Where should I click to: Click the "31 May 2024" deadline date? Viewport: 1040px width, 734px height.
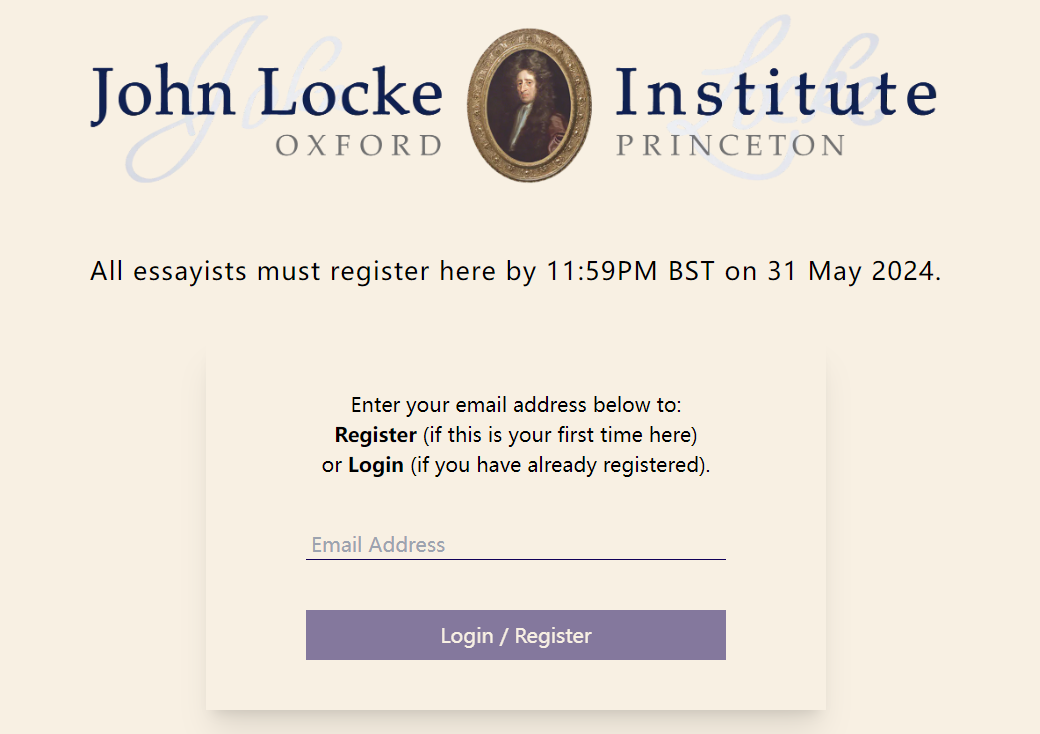[853, 271]
